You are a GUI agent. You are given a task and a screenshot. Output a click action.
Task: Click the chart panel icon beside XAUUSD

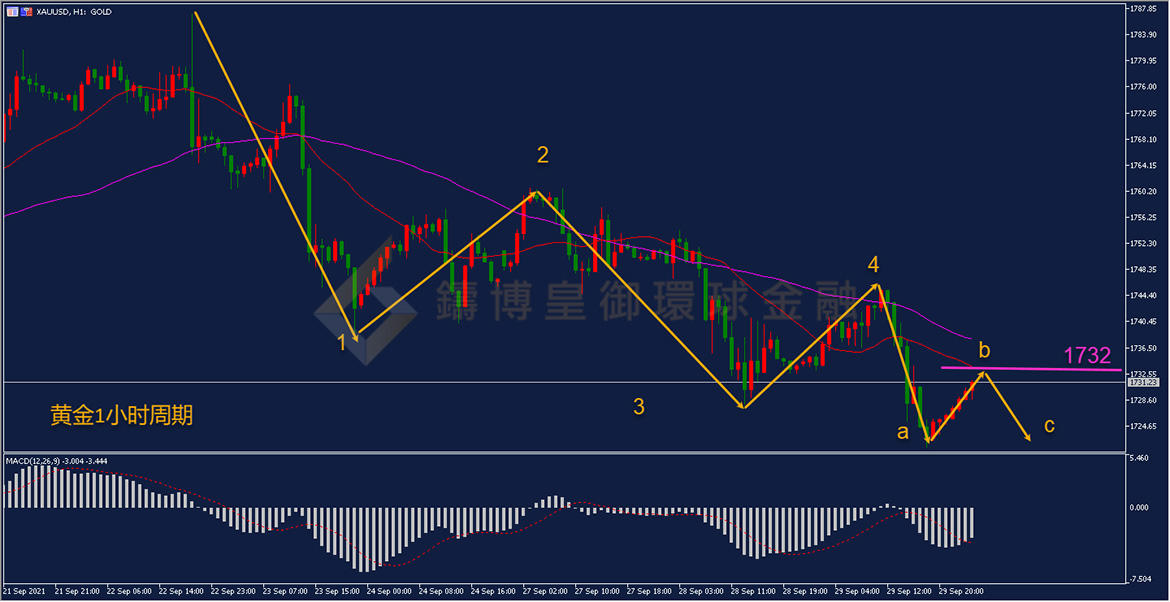(x=12, y=12)
